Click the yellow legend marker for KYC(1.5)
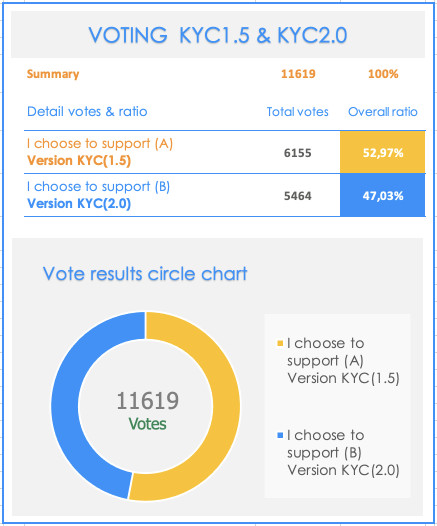Viewport: 437px width, 526px height. pos(280,343)
